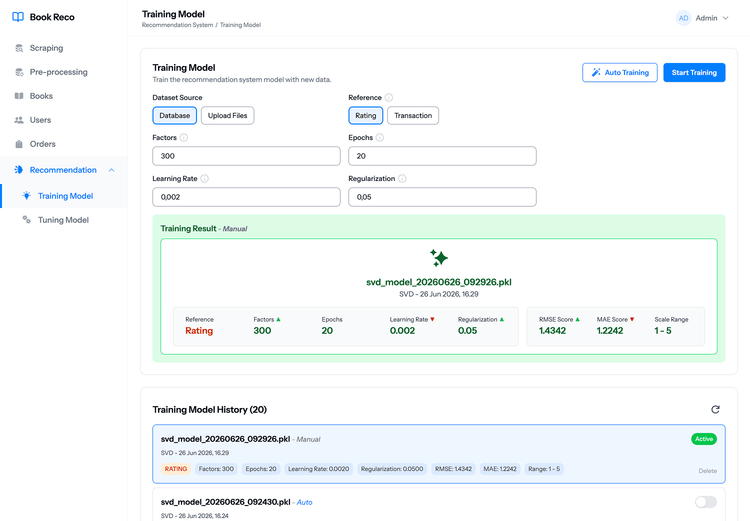The height and width of the screenshot is (521, 750).
Task: Click the 'RMSE: 1.4342' history tag
Action: [x=453, y=469]
